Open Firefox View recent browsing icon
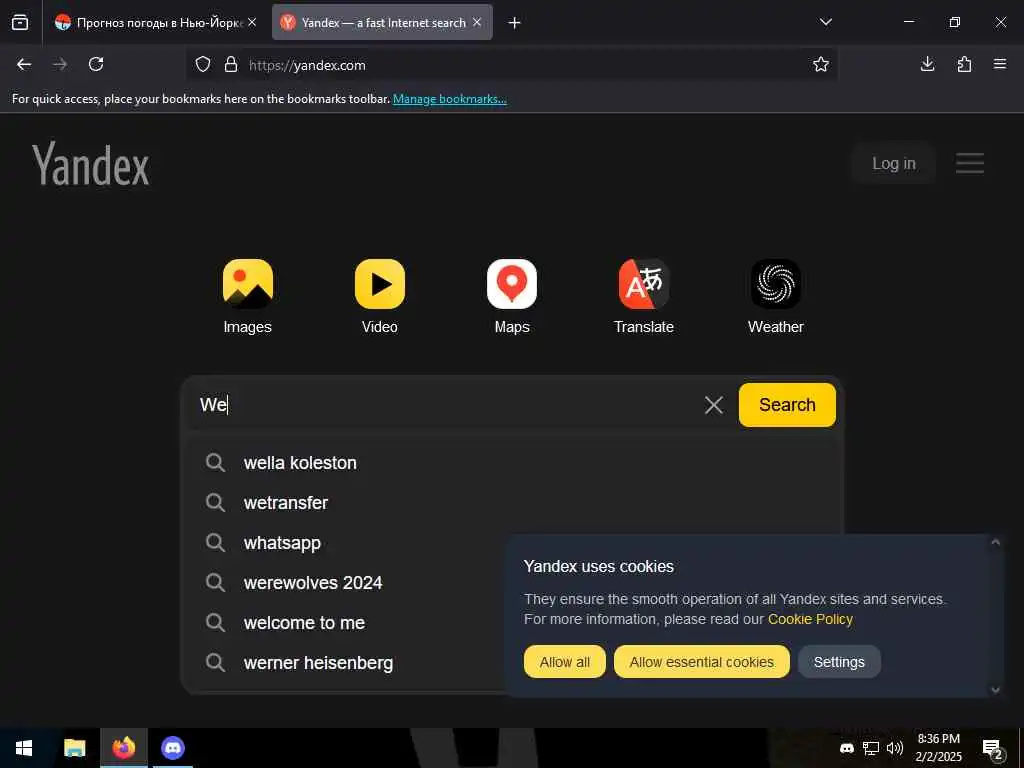This screenshot has height=768, width=1024. point(20,22)
